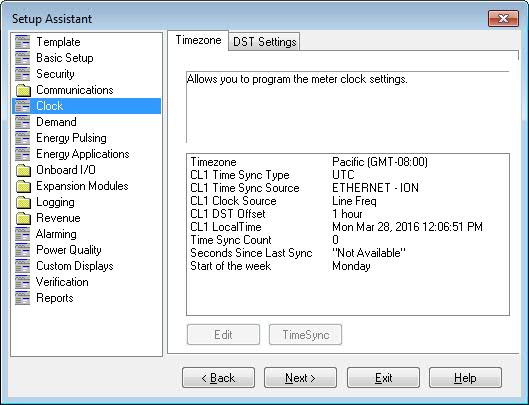Screen dimensions: 529x405
Task: Click the Reports screen icon
Action: tap(23, 298)
